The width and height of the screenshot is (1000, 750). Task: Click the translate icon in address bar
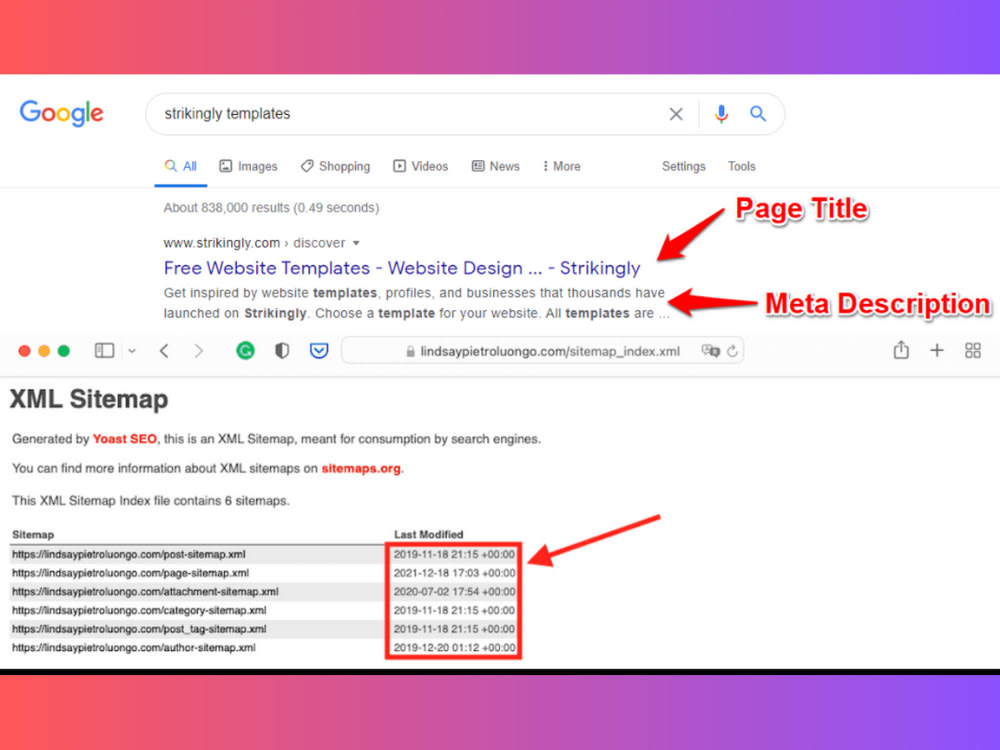[710, 351]
